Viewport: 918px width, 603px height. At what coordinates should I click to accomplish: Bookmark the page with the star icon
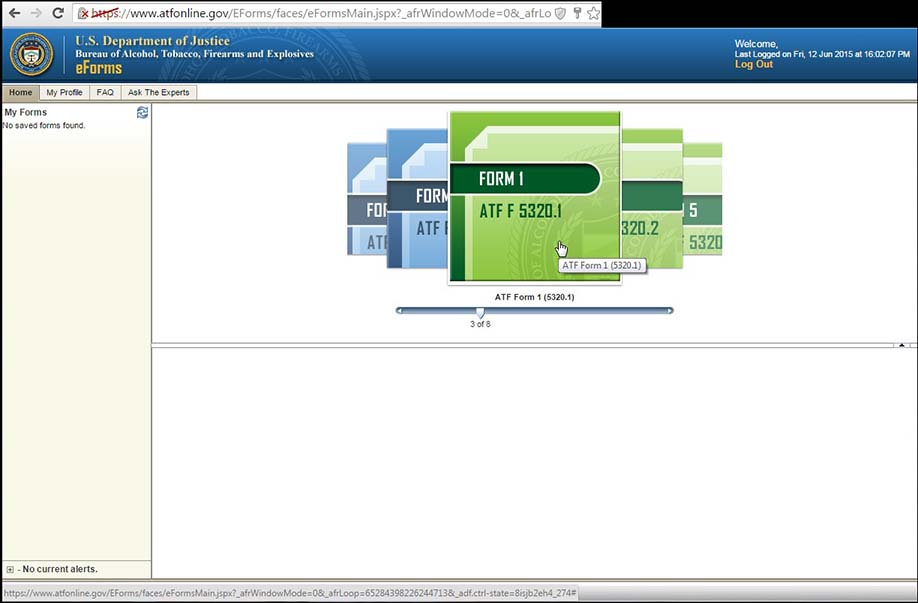pyautogui.click(x=593, y=13)
